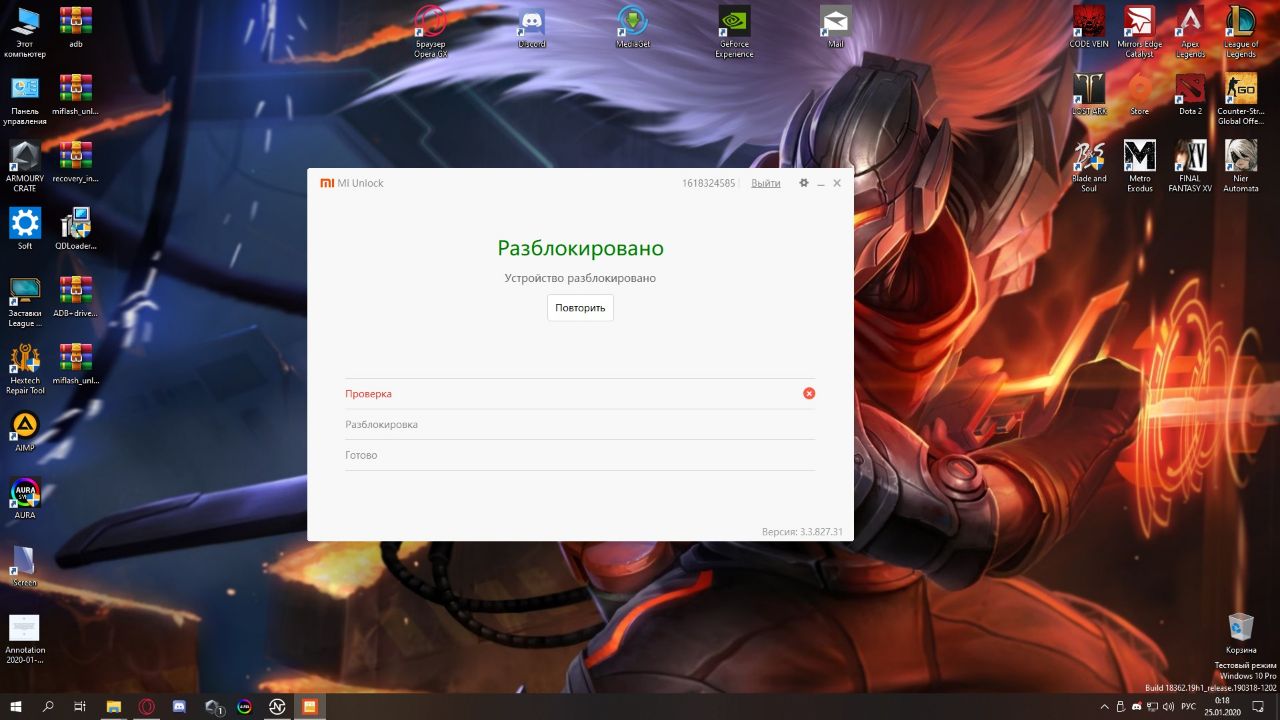The height and width of the screenshot is (720, 1280).
Task: Click the Mi logo in title bar
Action: coord(326,183)
